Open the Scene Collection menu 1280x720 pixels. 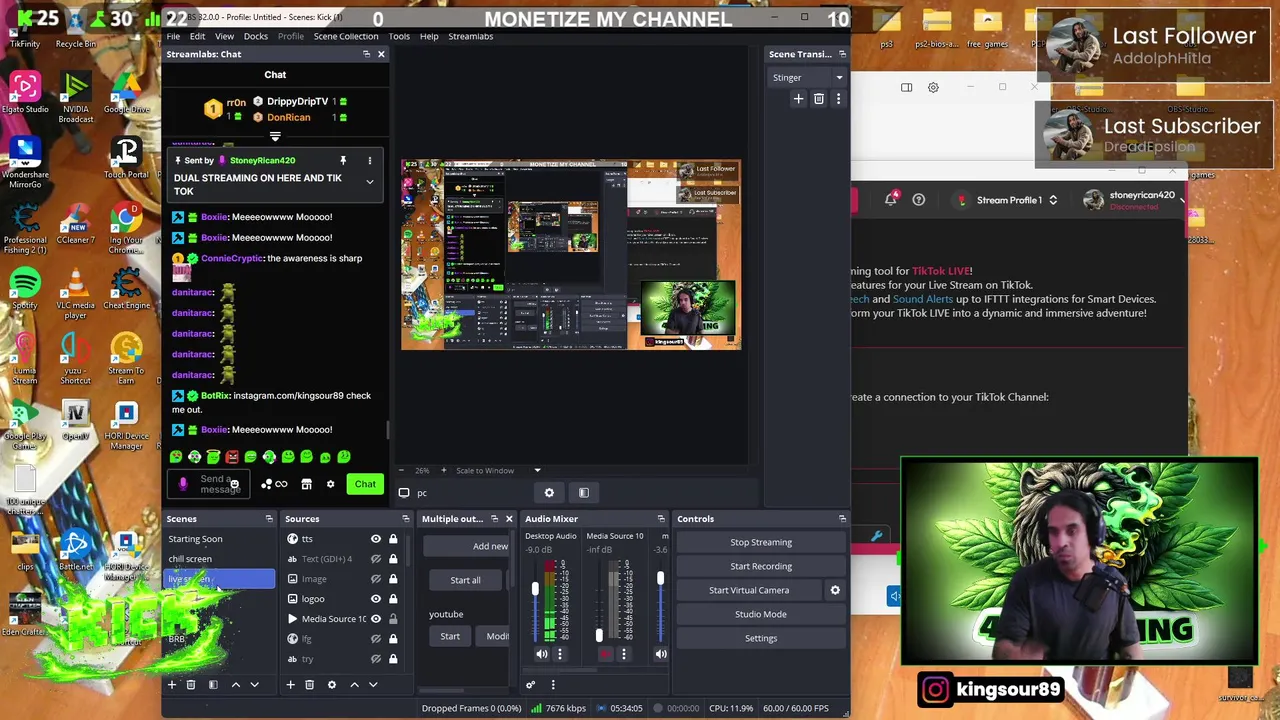click(346, 36)
